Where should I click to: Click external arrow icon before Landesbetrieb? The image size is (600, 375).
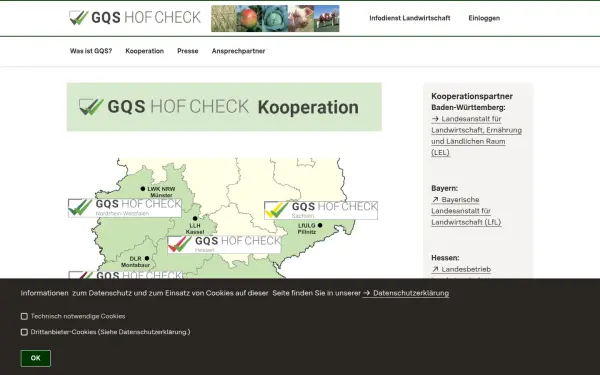pos(435,269)
